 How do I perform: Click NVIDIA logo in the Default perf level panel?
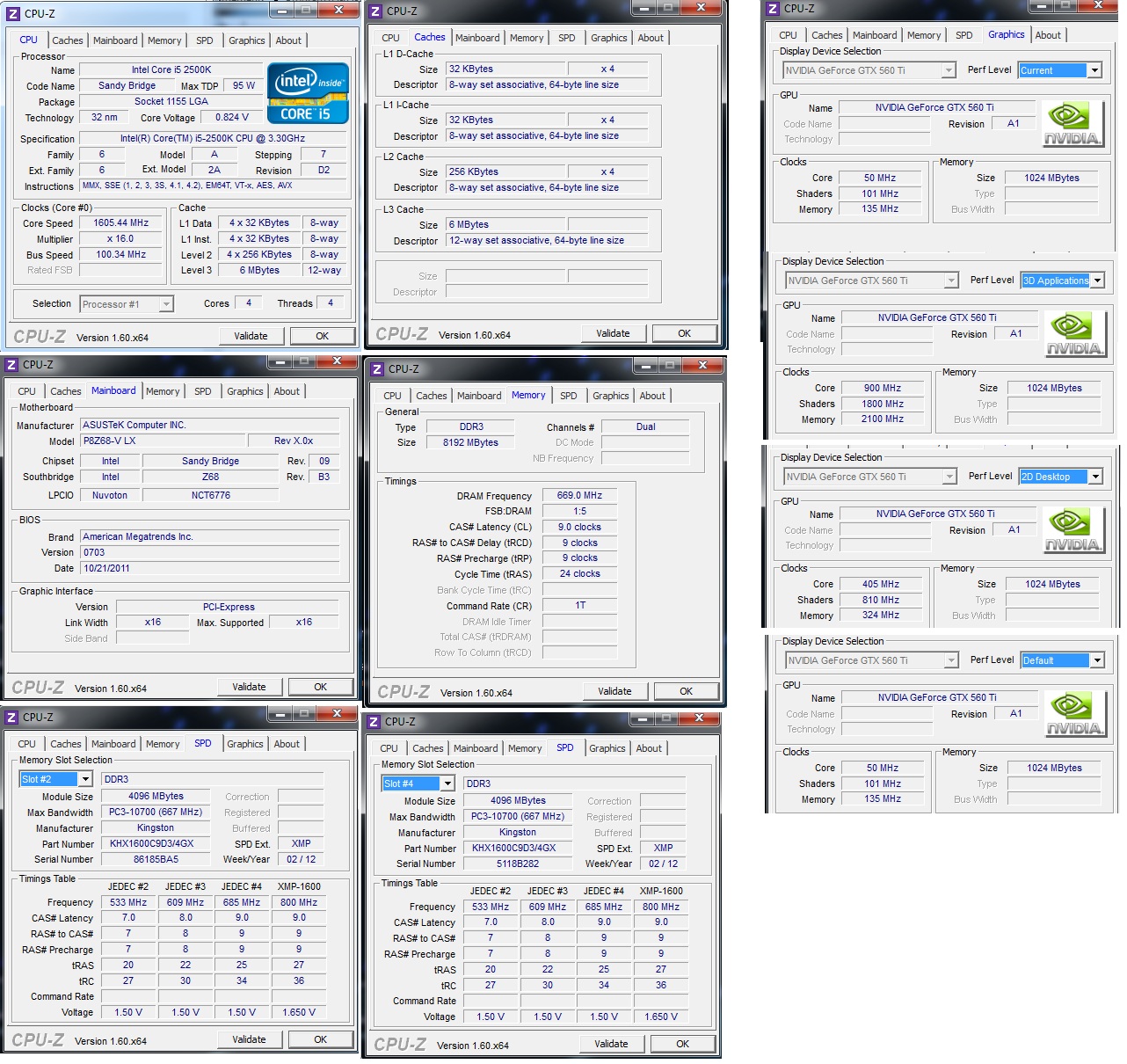1073,713
